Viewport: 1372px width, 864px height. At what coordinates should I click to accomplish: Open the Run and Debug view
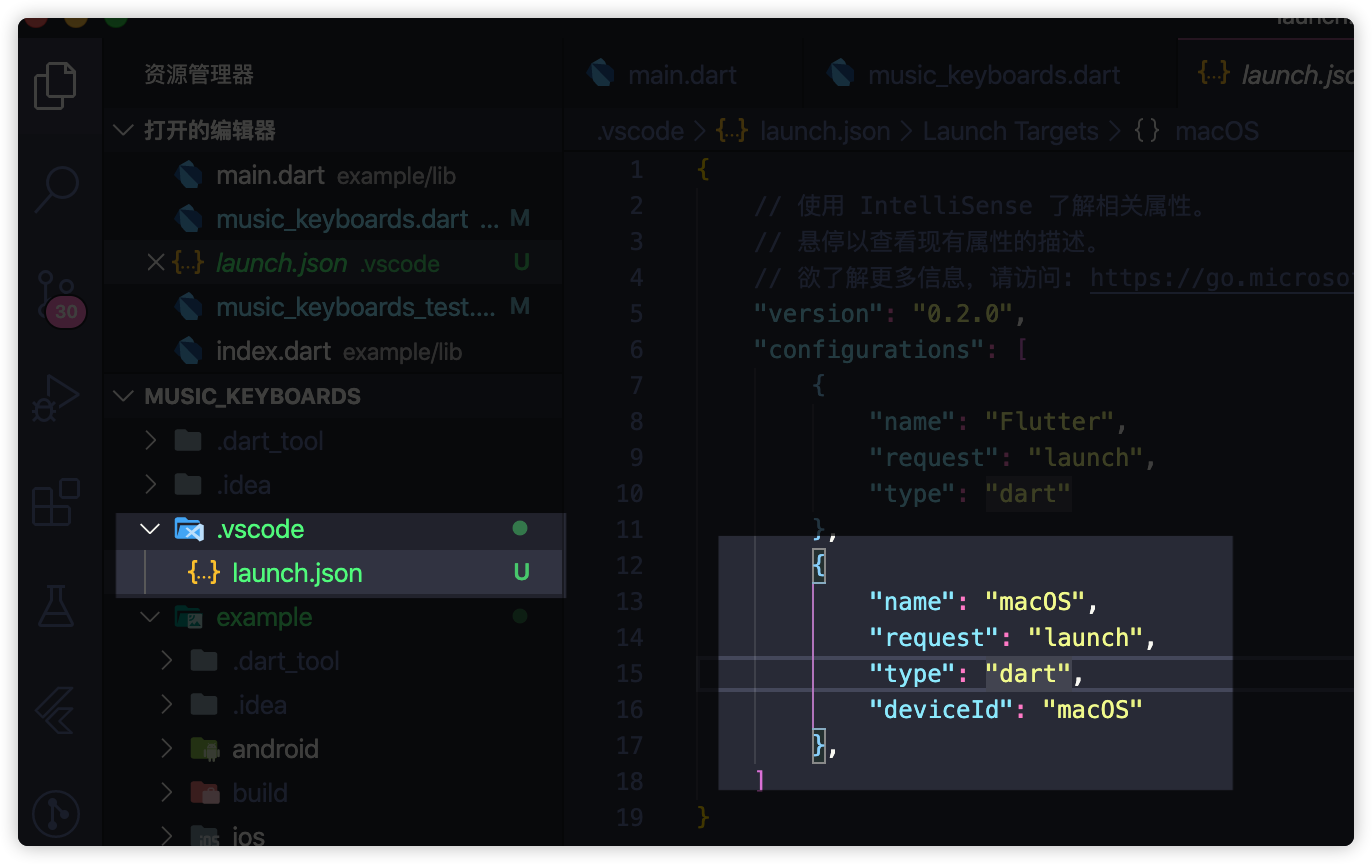(56, 398)
